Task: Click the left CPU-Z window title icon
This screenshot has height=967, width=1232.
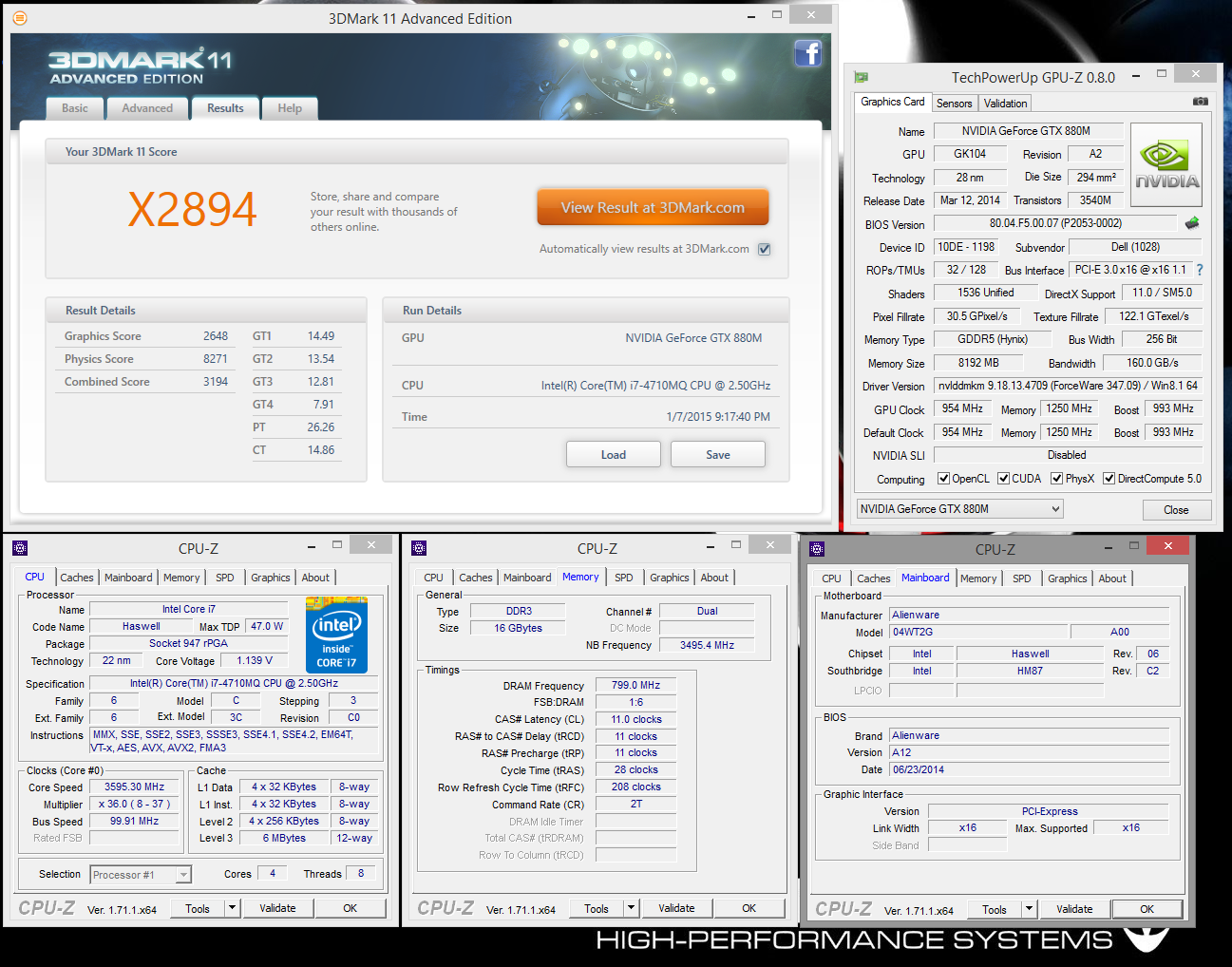Action: 20,548
